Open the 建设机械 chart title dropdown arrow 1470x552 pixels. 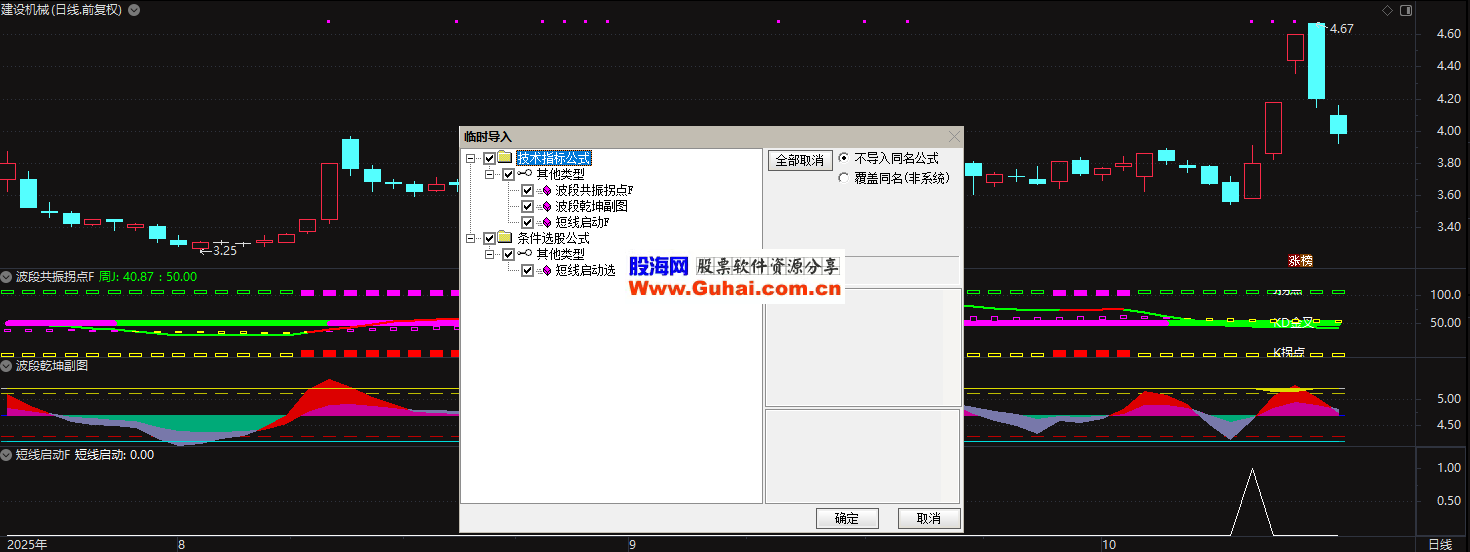pyautogui.click(x=135, y=10)
